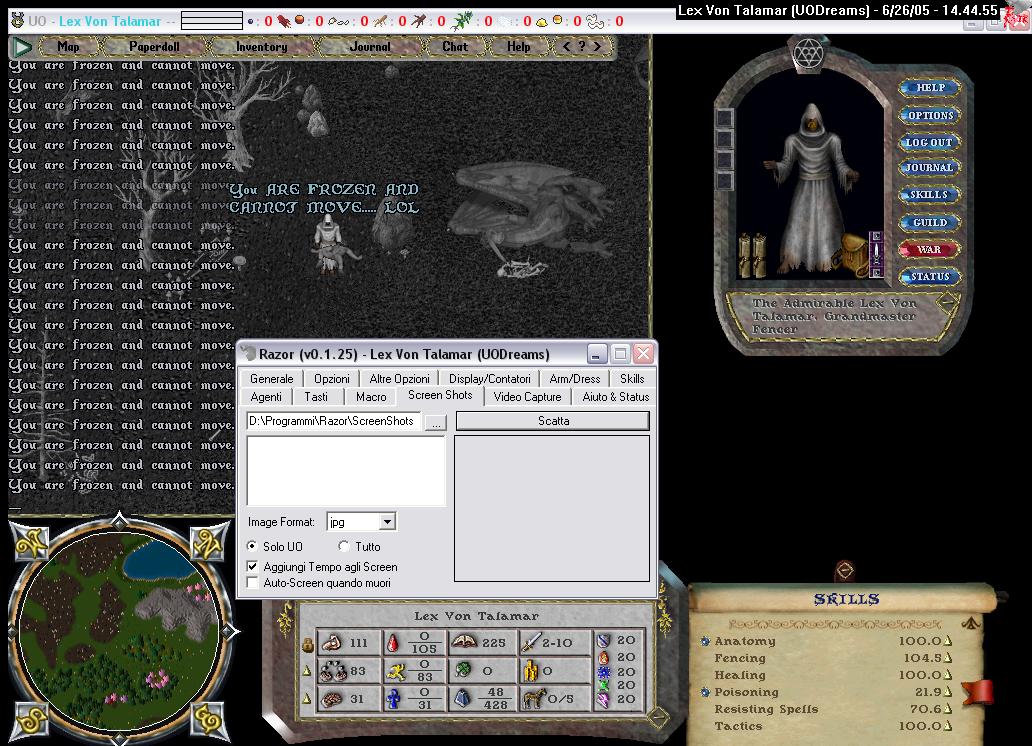Click the paperdoll GUILD button
Image resolution: width=1032 pixels, height=746 pixels.
(929, 223)
